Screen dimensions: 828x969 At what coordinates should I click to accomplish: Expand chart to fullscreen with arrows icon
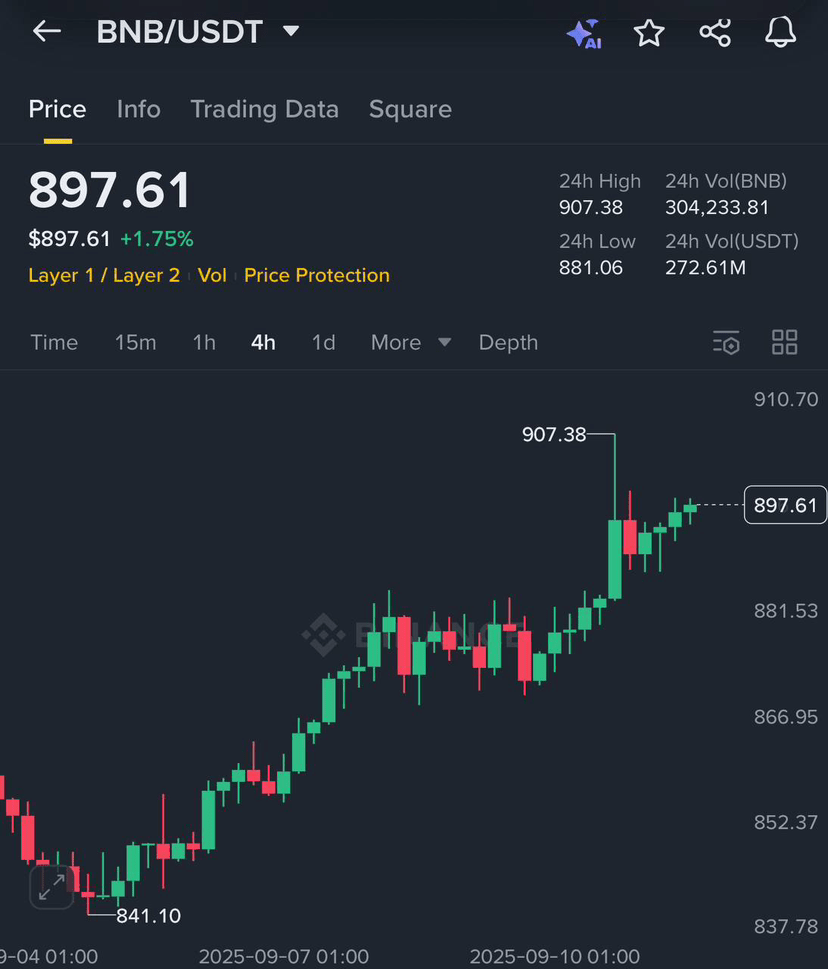pyautogui.click(x=52, y=887)
